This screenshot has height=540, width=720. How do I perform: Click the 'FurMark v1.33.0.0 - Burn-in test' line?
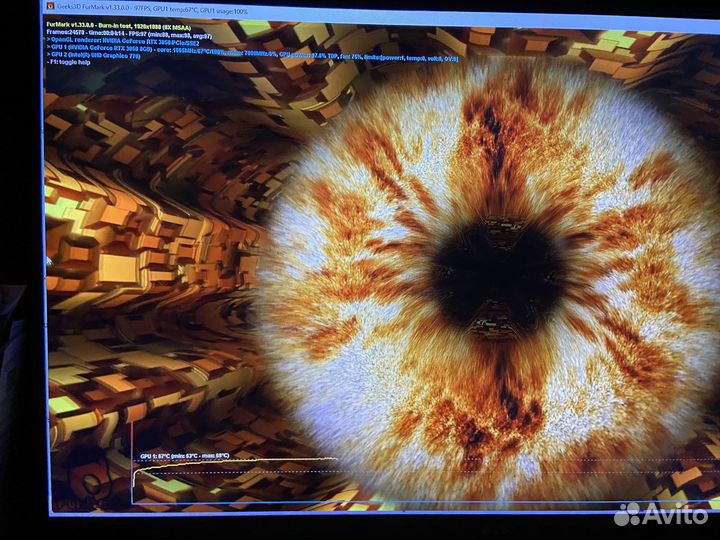coord(119,27)
